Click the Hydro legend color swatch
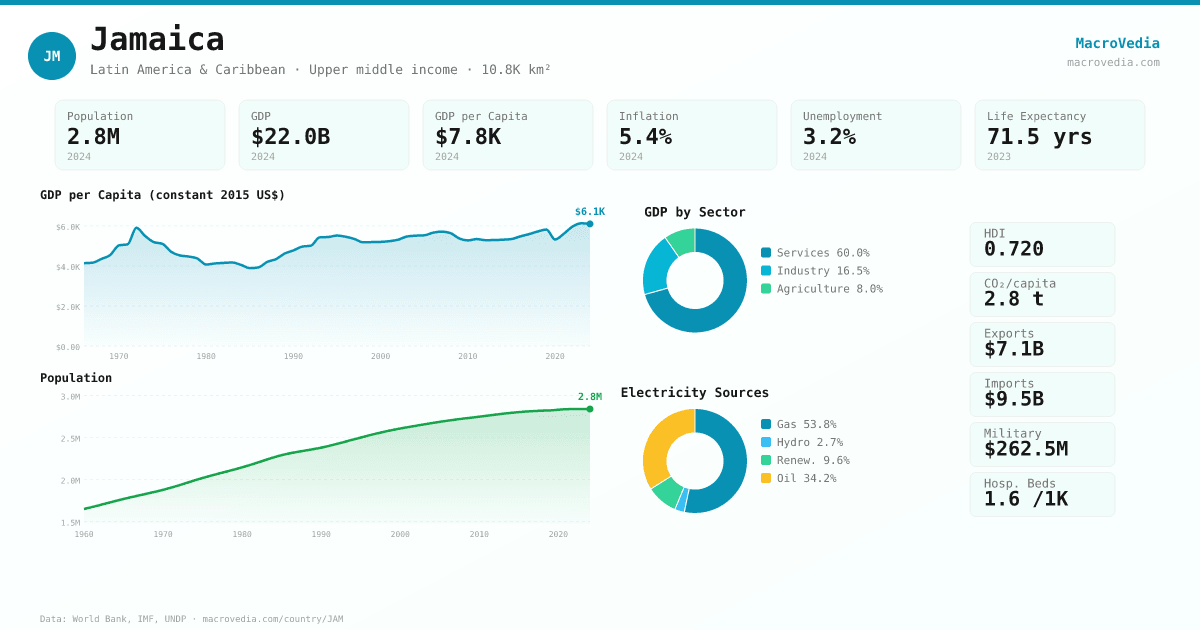The width and height of the screenshot is (1200, 630). [766, 443]
